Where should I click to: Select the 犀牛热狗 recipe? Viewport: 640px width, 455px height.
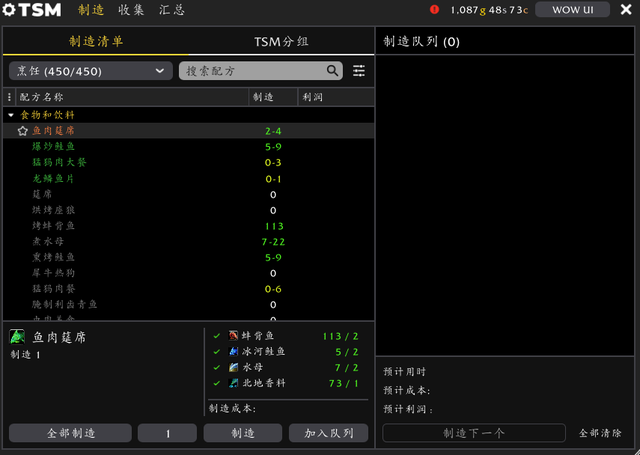(x=189, y=273)
